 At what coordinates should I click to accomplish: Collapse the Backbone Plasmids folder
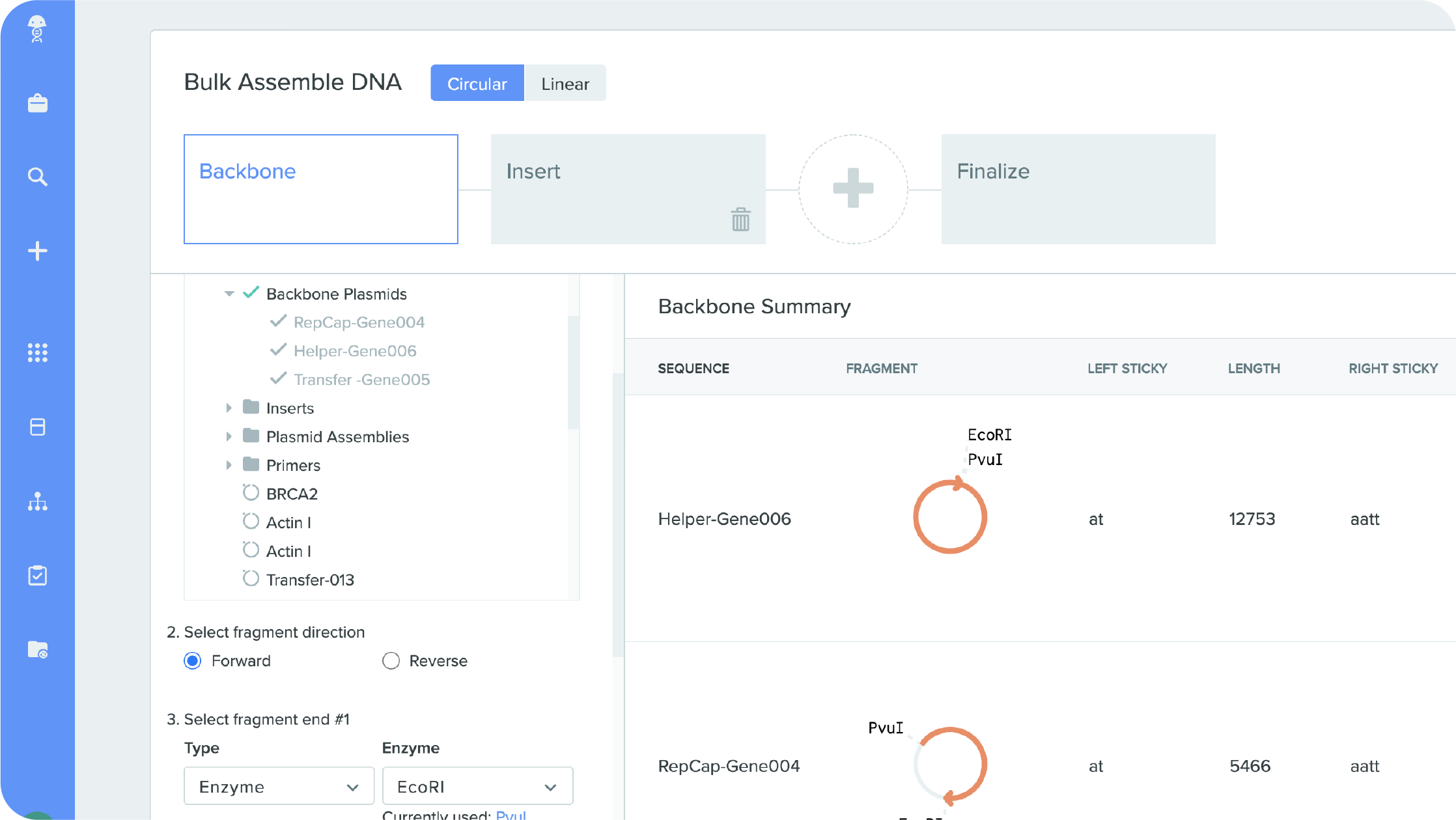tap(229, 294)
